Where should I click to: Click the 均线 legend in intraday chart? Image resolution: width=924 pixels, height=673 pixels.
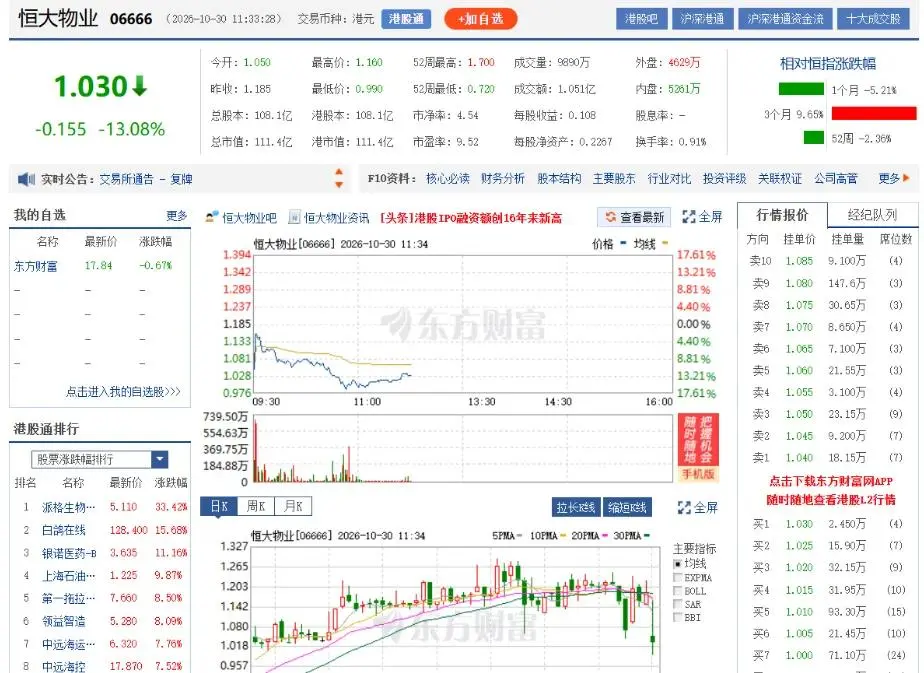(x=651, y=244)
